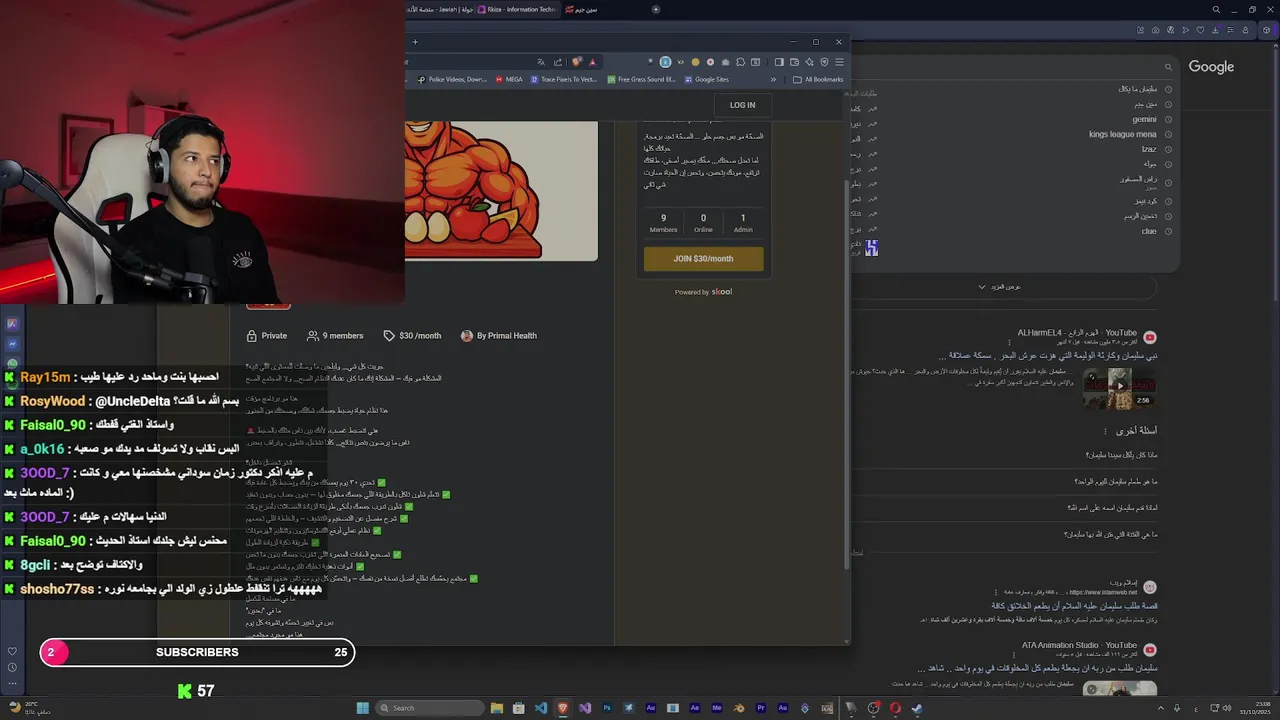Click the Brave Shields lion icon
This screenshot has height=720, width=1280.
point(576,62)
